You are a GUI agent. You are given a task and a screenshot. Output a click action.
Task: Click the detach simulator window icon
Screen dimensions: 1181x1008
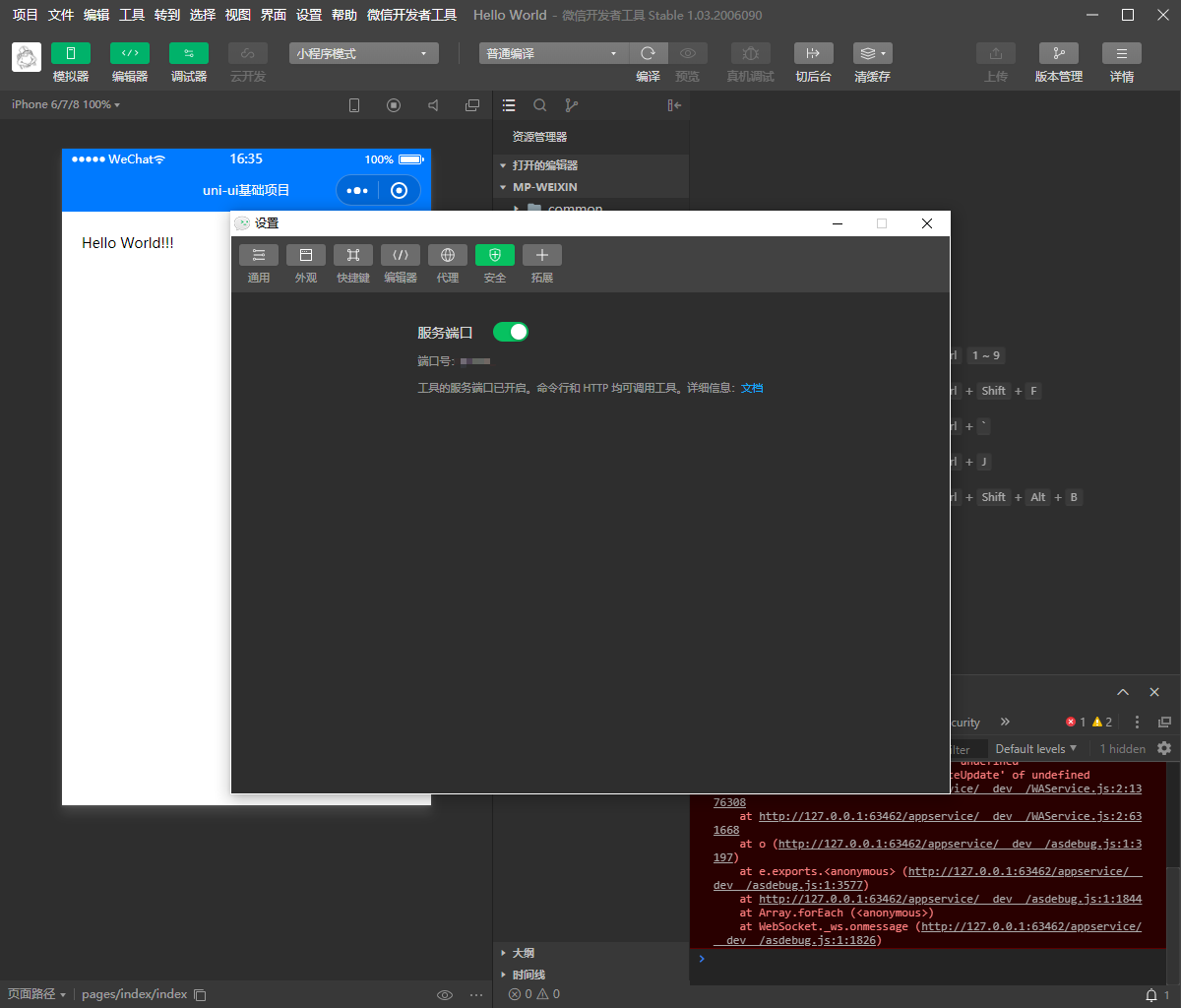point(472,105)
